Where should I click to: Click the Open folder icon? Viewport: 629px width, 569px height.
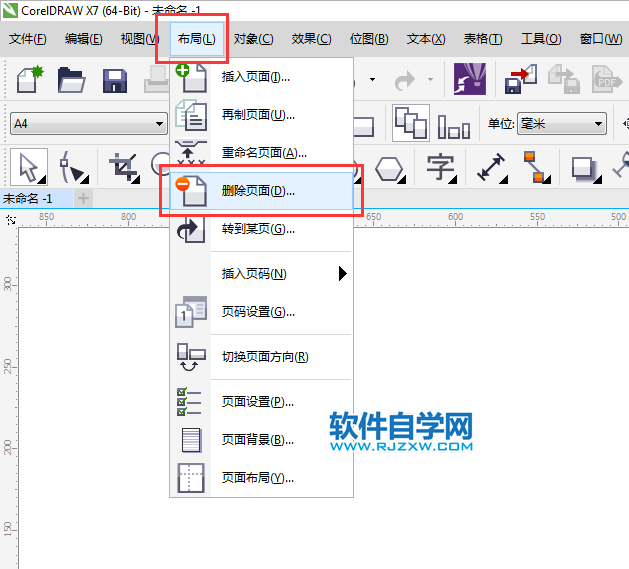coord(71,80)
